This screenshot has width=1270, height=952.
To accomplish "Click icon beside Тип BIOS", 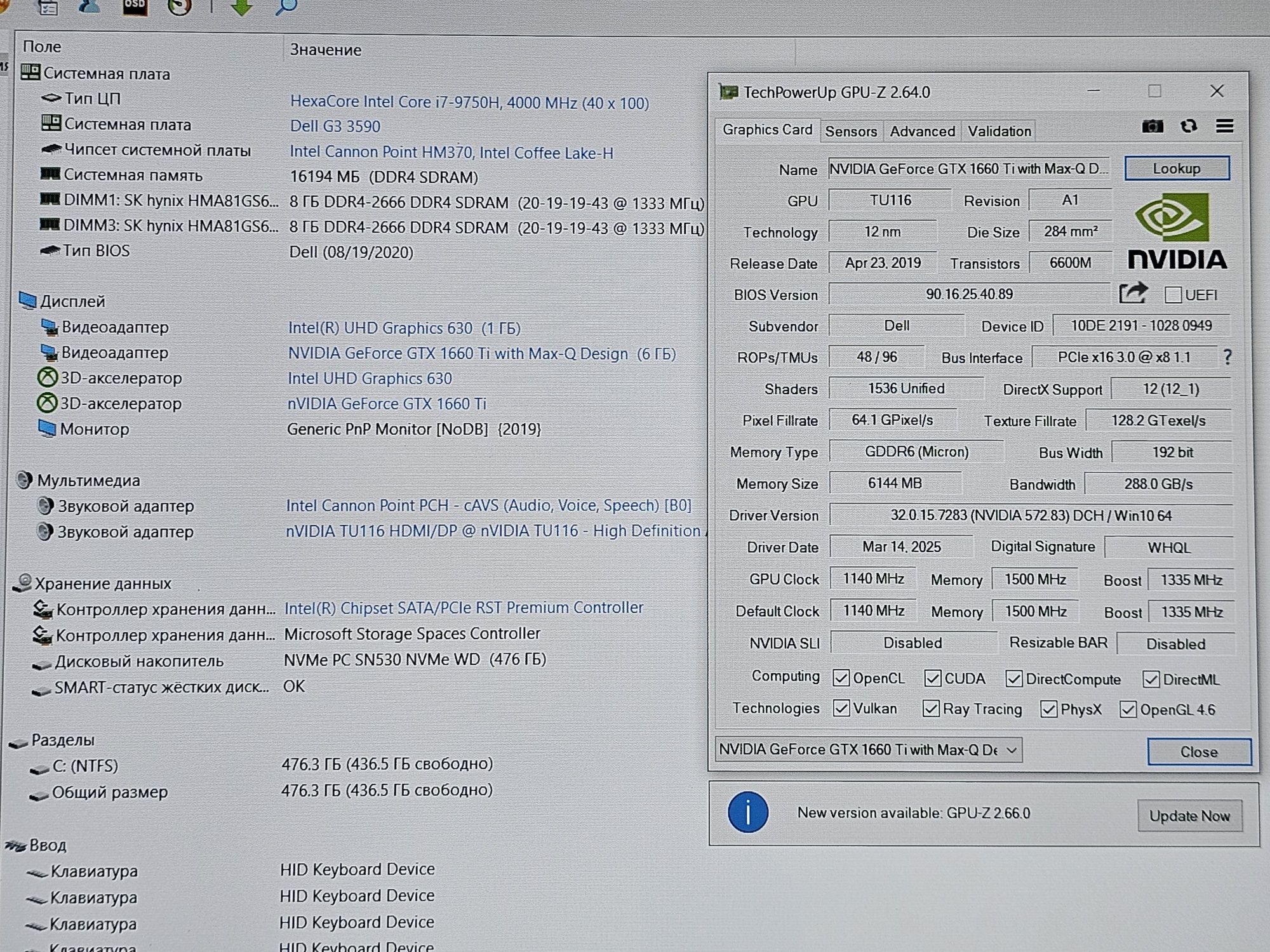I will pyautogui.click(x=50, y=250).
